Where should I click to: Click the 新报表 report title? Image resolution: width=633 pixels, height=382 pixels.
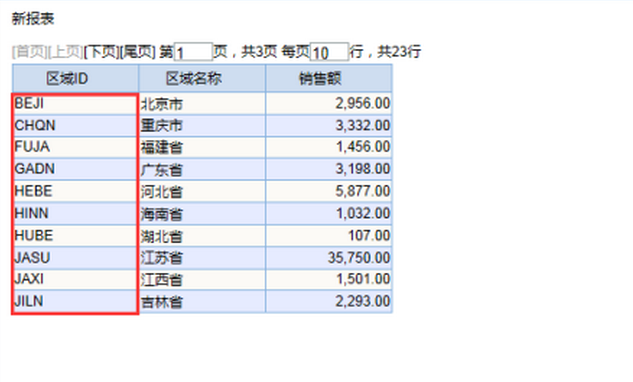click(x=33, y=19)
